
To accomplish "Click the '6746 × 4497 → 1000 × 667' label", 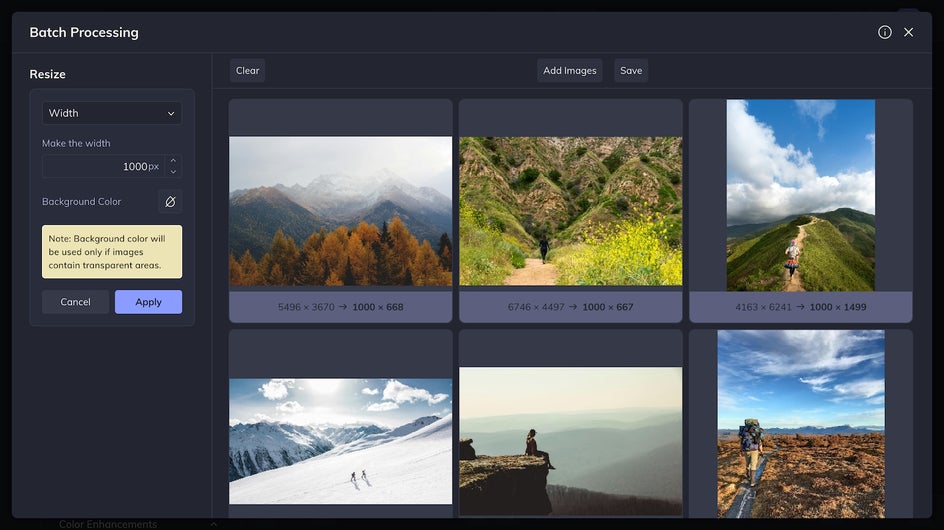I will click(571, 307).
